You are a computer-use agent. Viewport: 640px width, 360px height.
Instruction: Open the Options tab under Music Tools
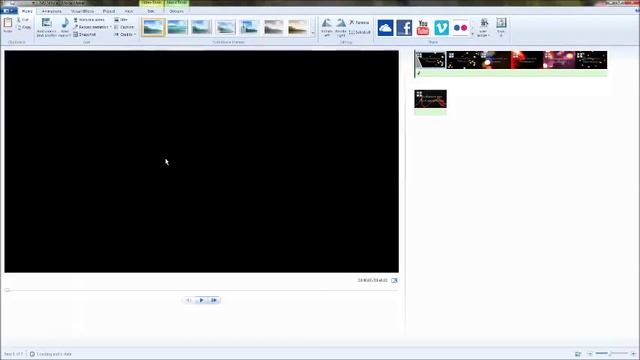click(x=176, y=11)
